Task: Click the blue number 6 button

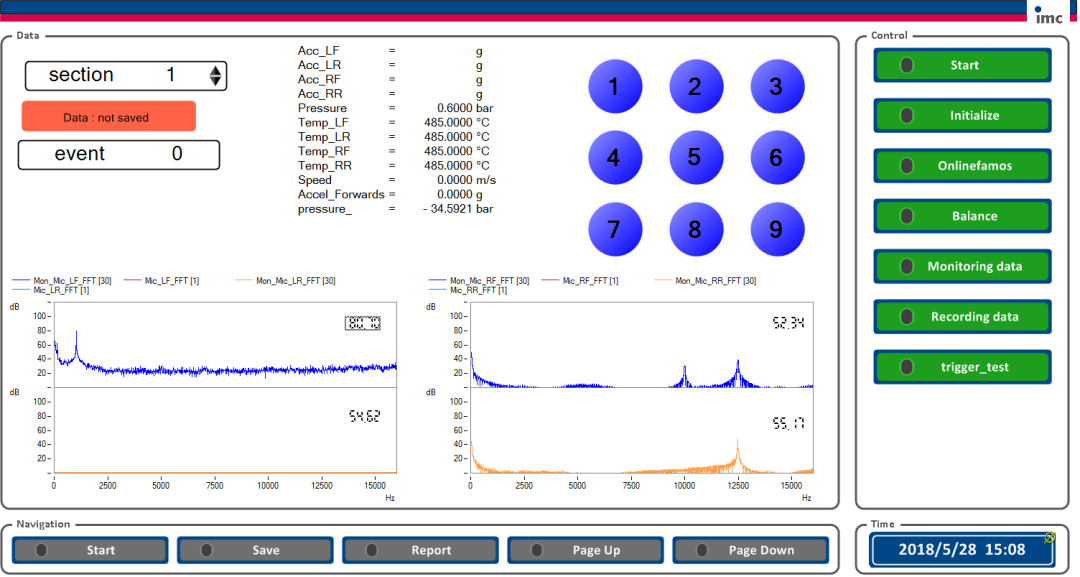Action: pyautogui.click(x=777, y=158)
